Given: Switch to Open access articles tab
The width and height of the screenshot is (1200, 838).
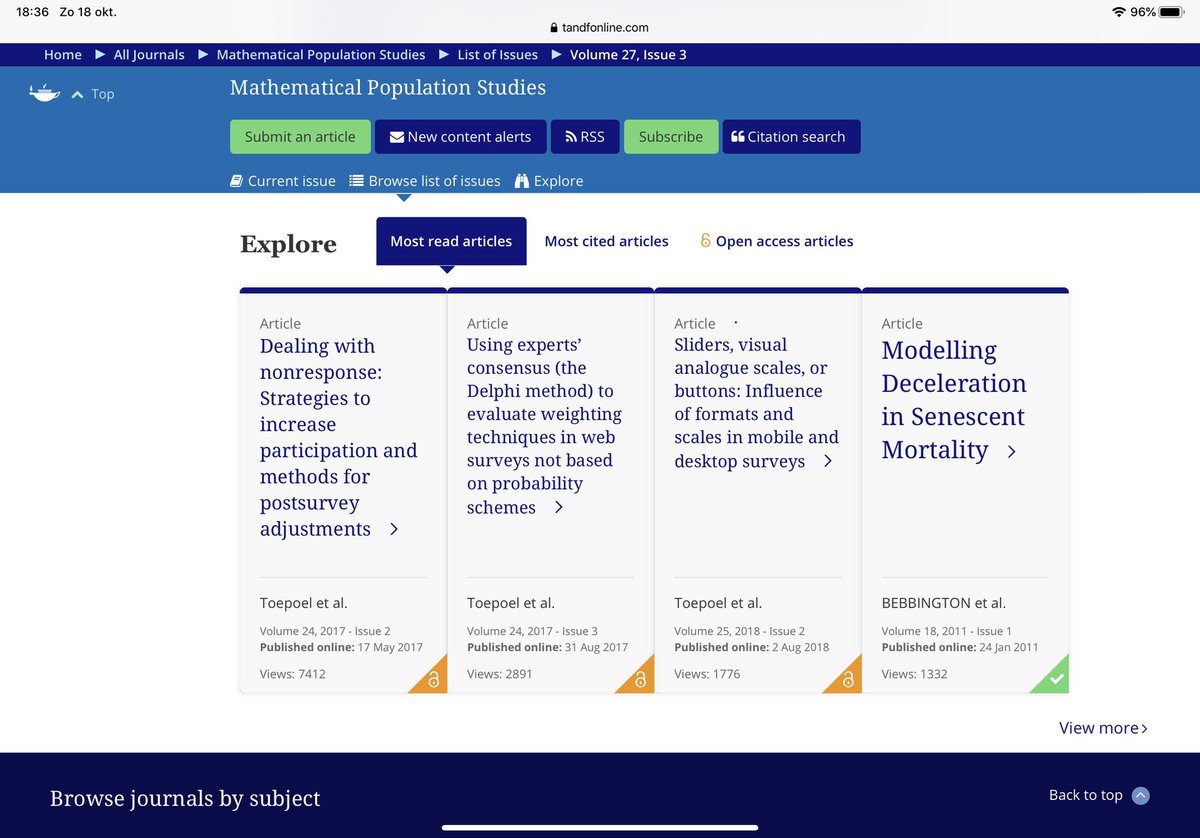Looking at the screenshot, I should [777, 241].
